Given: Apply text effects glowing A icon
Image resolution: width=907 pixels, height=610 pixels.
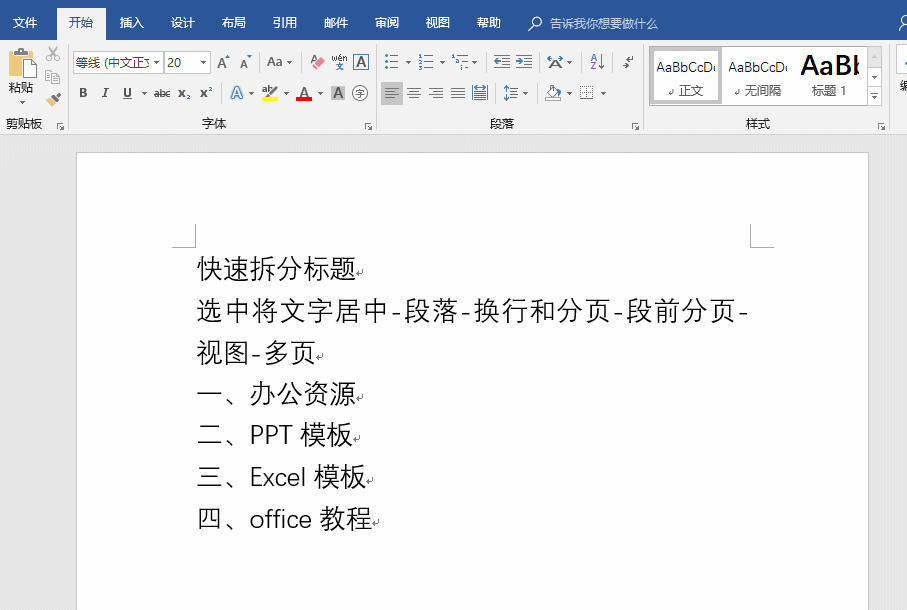Looking at the screenshot, I should [x=237, y=93].
